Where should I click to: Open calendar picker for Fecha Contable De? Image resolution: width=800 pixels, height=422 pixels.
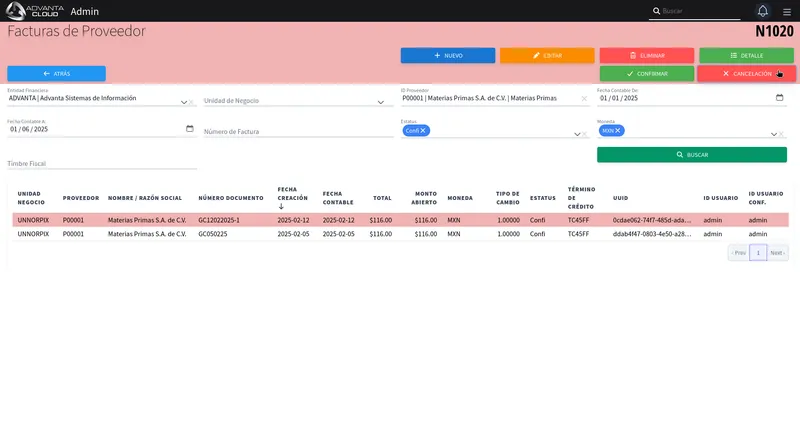click(779, 97)
